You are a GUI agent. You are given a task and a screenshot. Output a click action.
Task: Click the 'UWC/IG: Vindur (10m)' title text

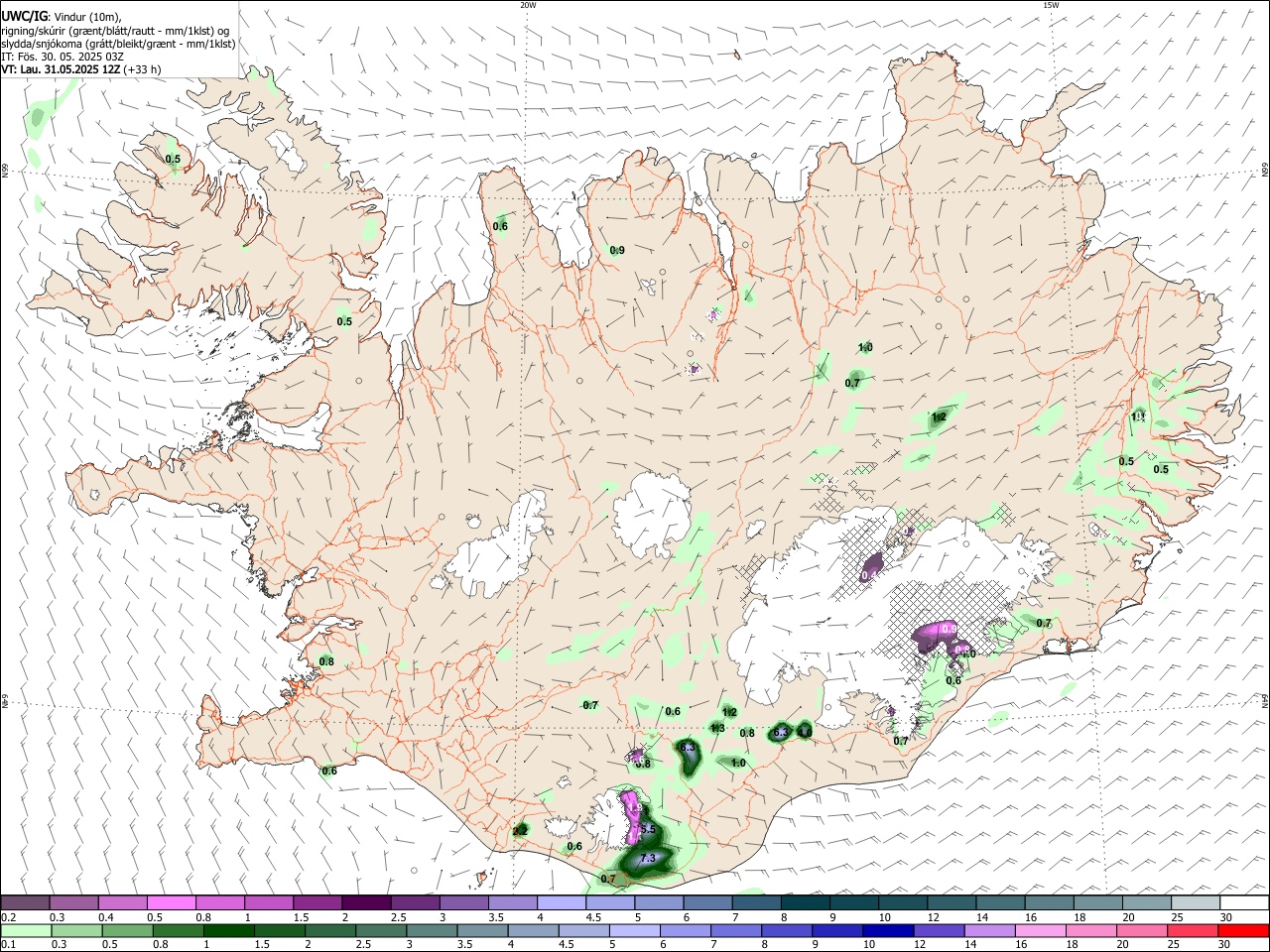click(x=62, y=17)
